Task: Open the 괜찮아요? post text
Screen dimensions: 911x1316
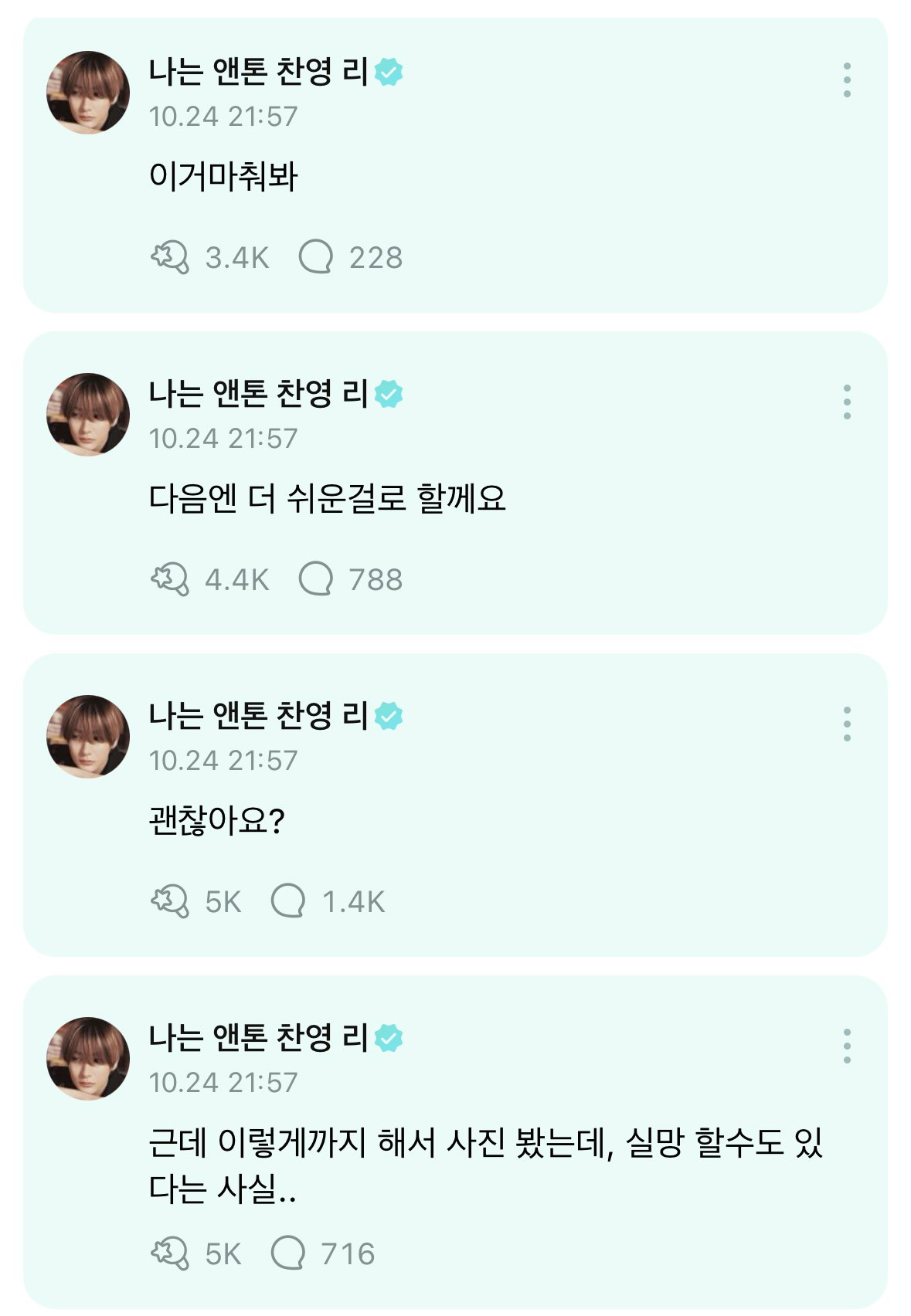Action: pyautogui.click(x=217, y=820)
